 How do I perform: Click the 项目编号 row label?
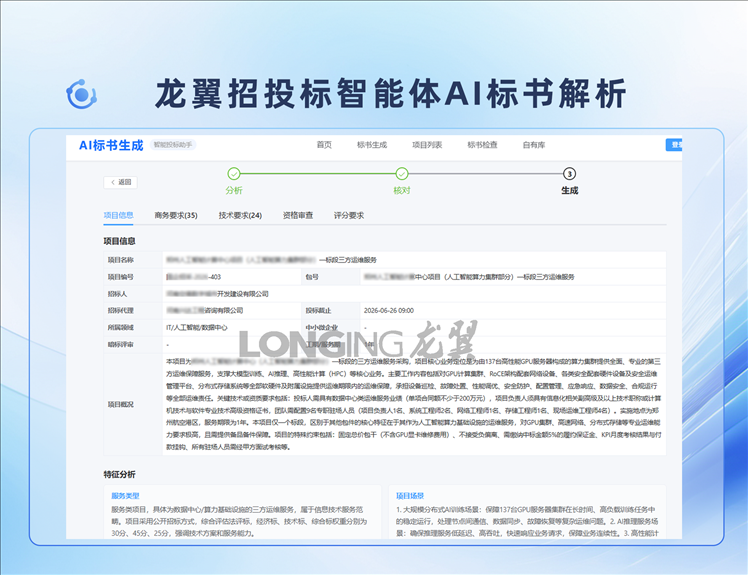pos(120,277)
